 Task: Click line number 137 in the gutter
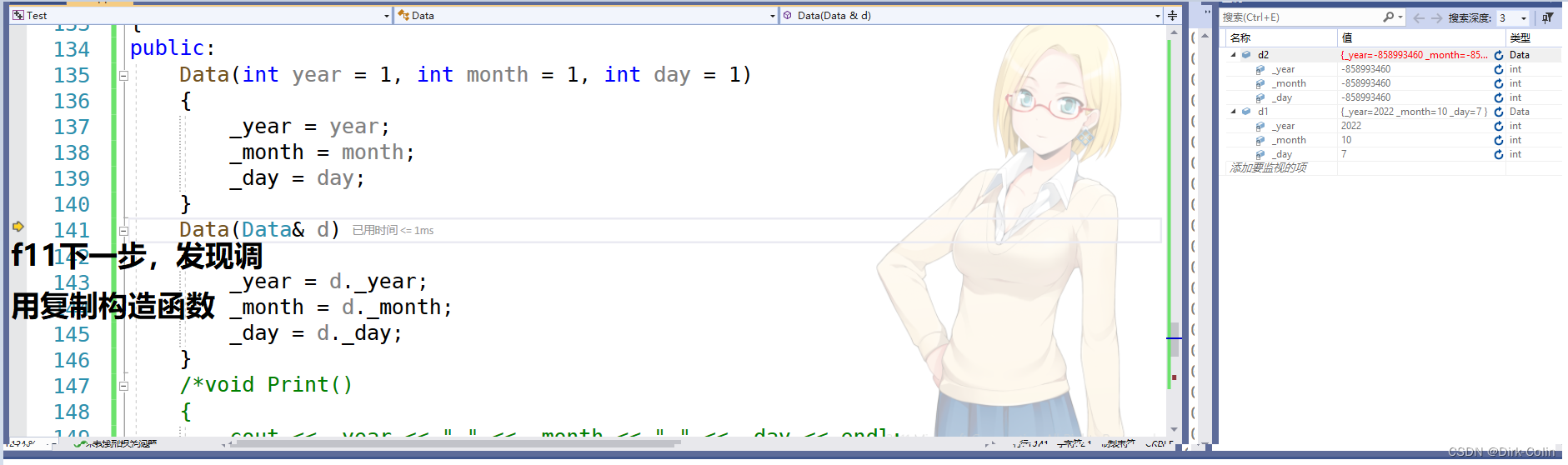[x=72, y=127]
